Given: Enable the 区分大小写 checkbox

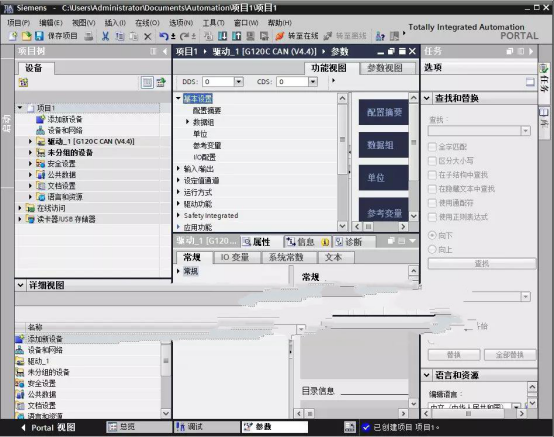Looking at the screenshot, I should click(432, 161).
